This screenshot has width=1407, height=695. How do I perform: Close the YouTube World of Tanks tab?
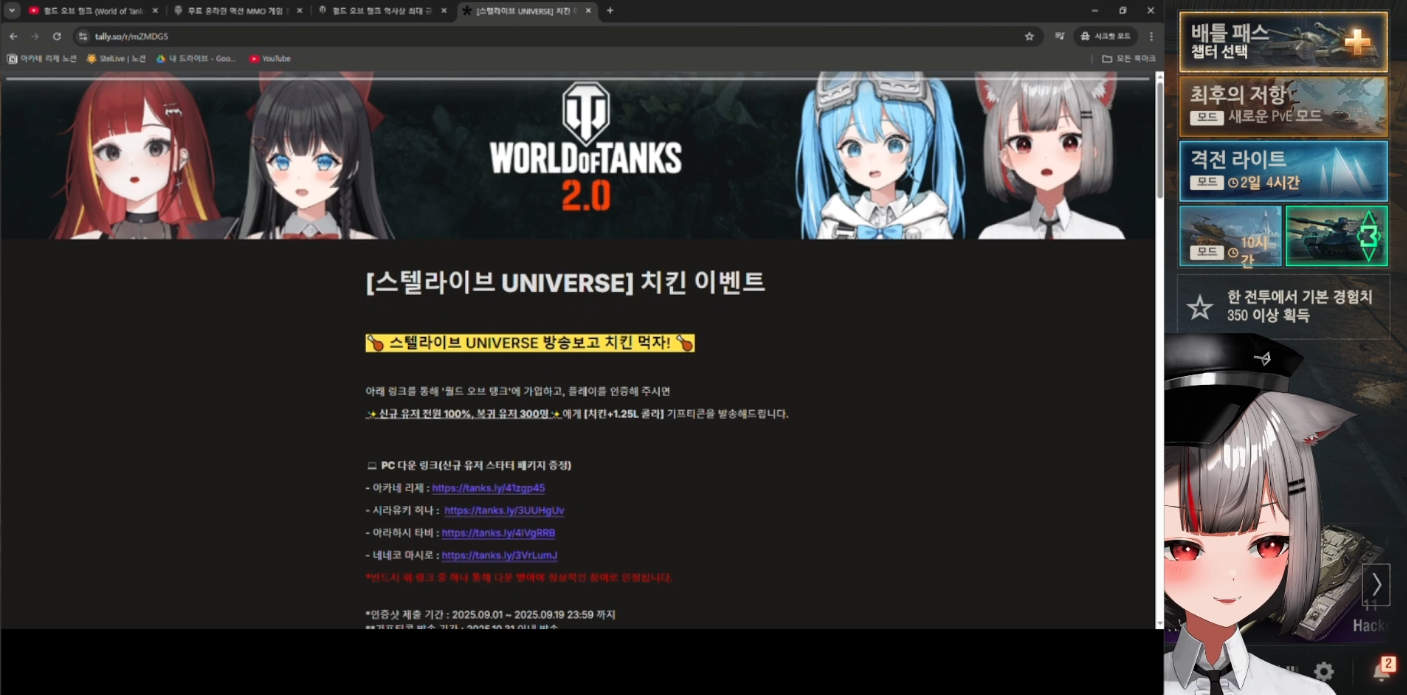155,10
